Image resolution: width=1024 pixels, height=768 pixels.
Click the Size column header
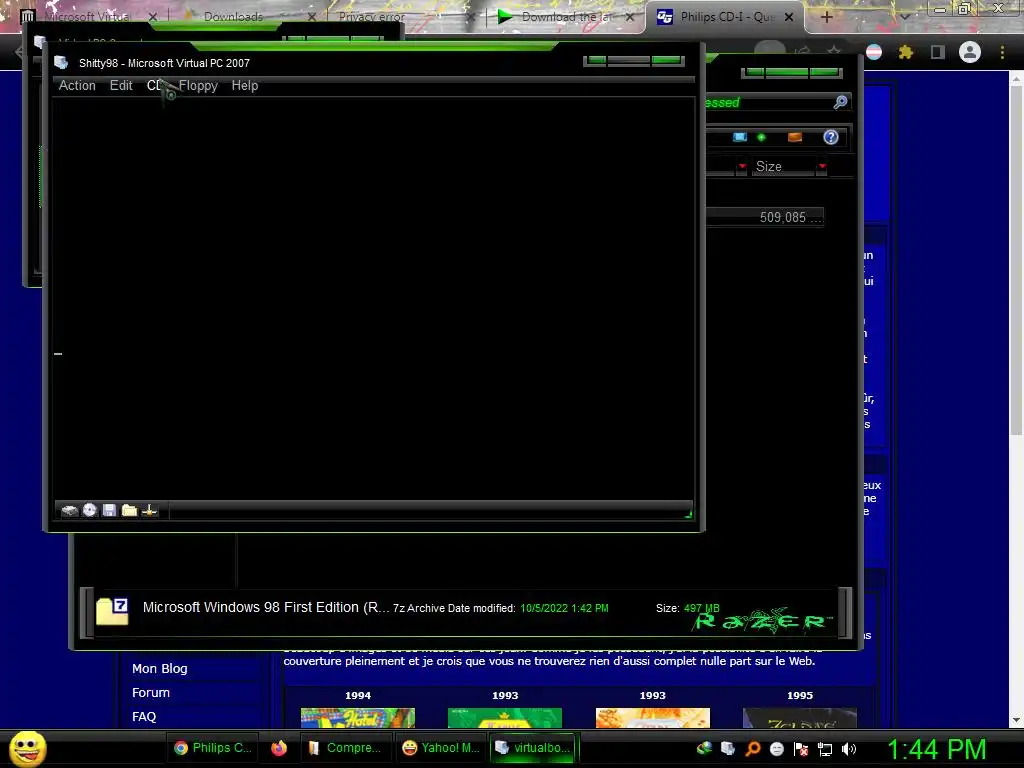click(782, 167)
